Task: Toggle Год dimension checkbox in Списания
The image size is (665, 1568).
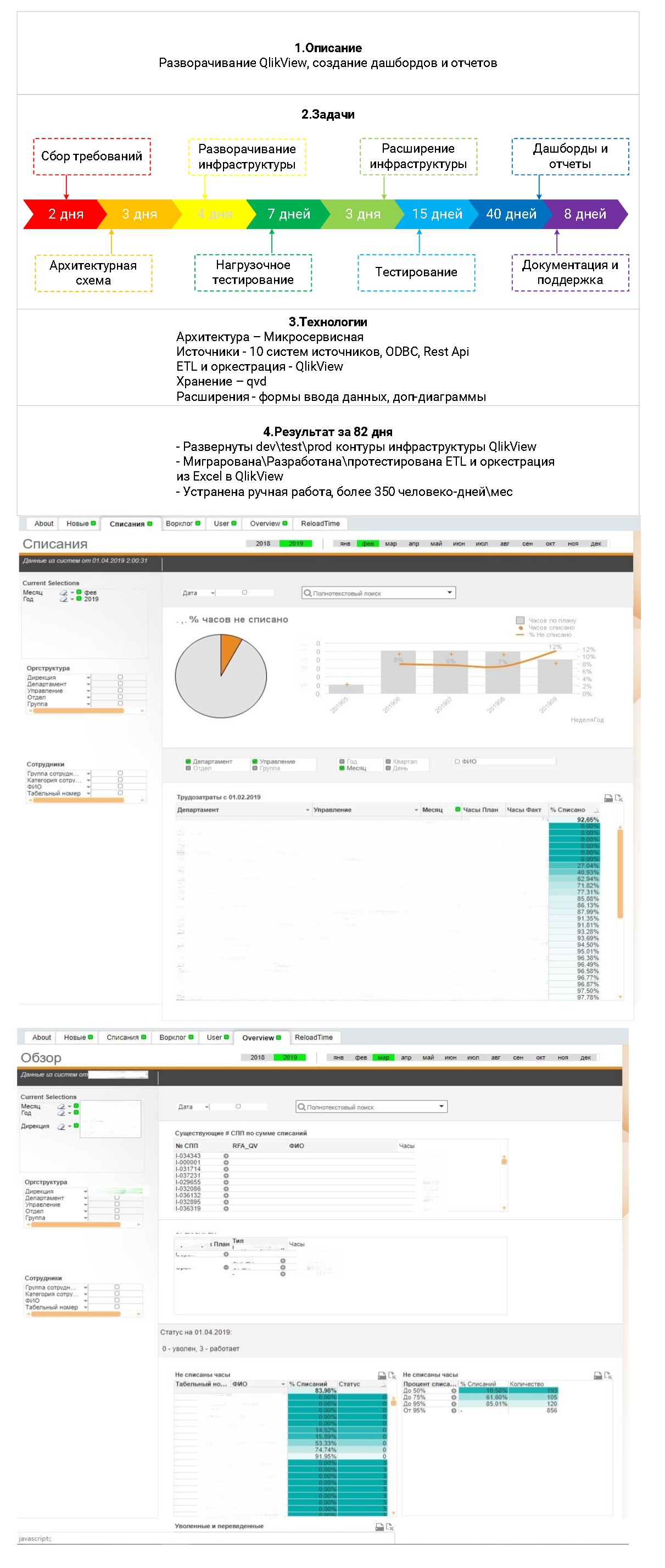Action: tap(342, 761)
